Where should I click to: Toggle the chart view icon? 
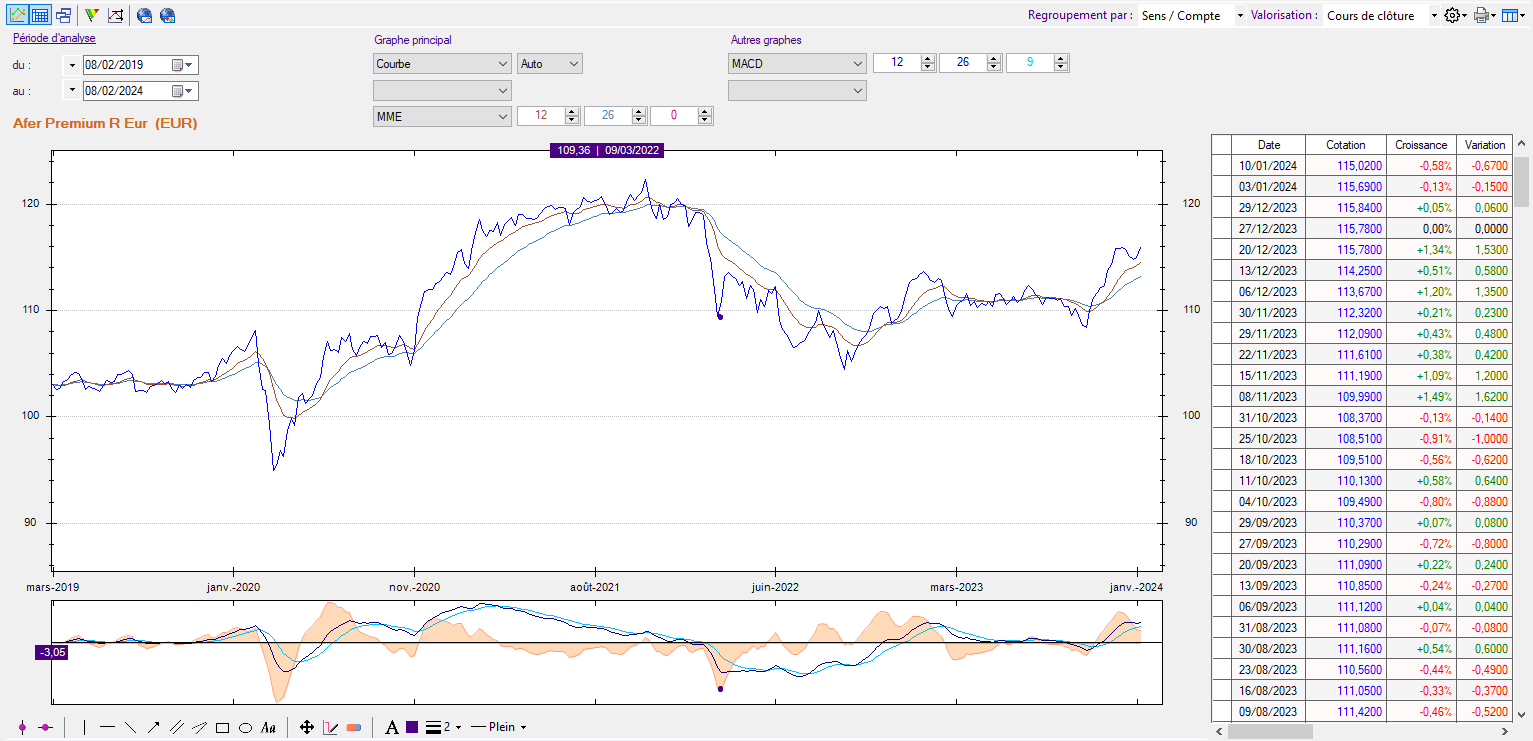(17, 15)
